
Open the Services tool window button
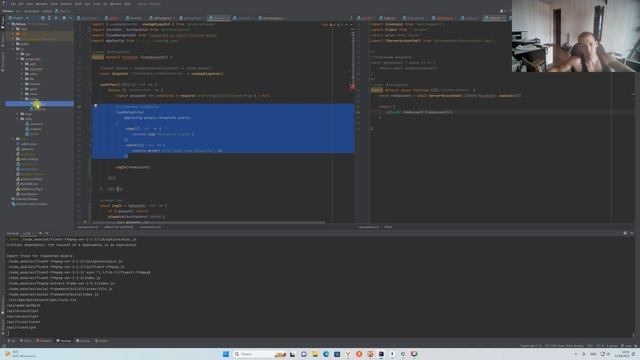coord(83,341)
